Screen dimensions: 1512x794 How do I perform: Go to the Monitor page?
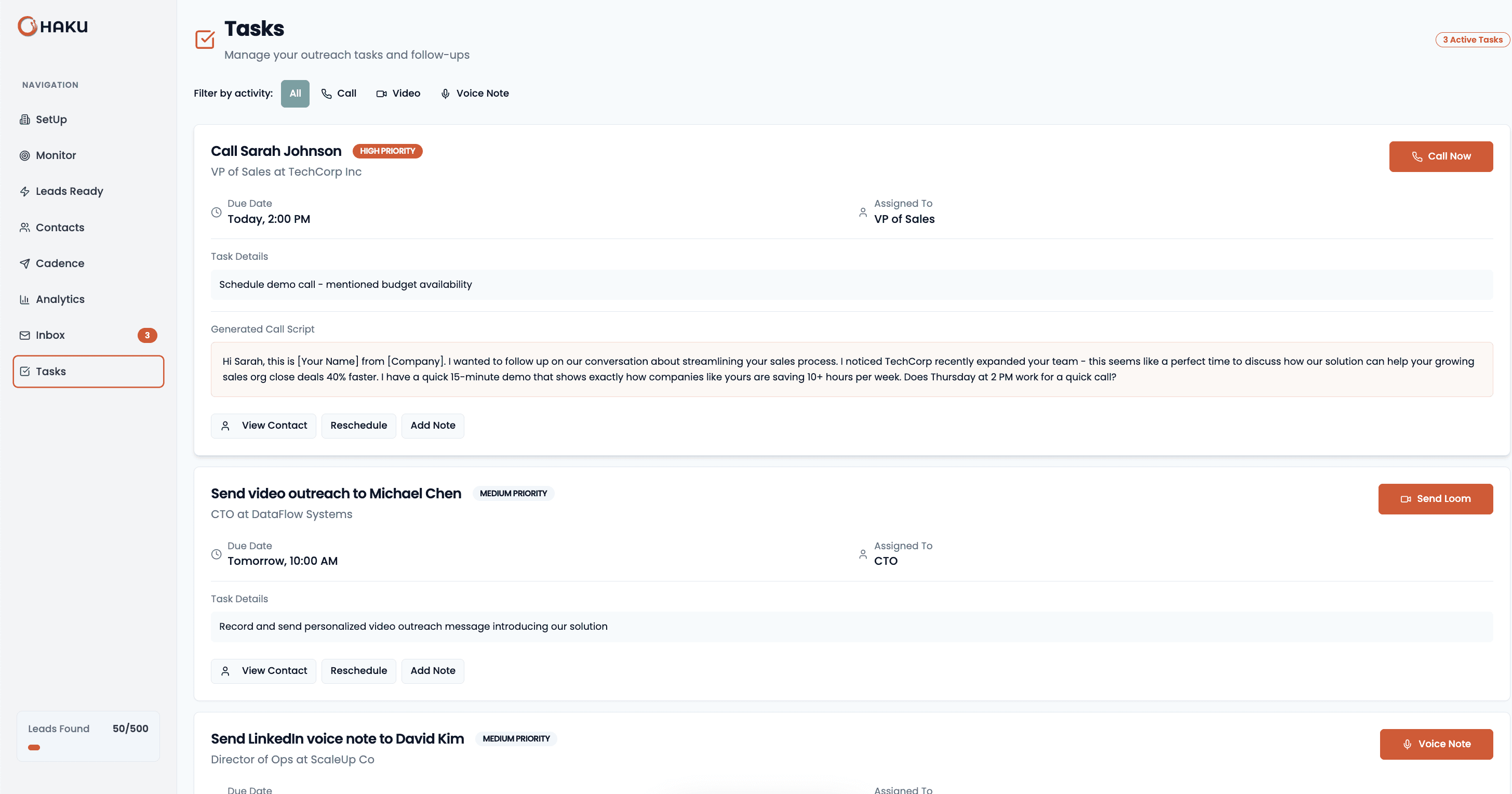coord(56,155)
